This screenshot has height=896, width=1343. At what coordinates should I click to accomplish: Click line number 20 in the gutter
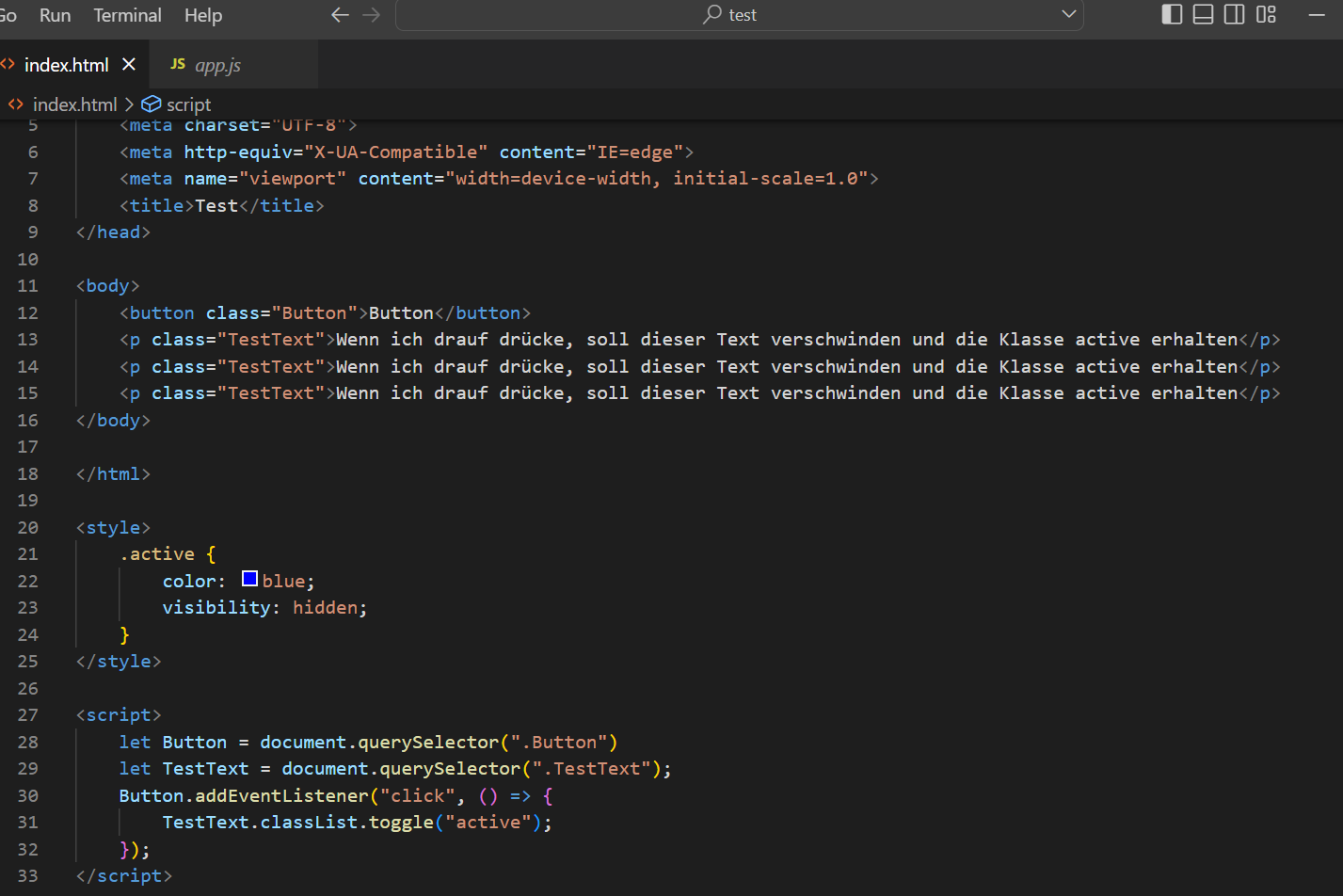(x=28, y=528)
